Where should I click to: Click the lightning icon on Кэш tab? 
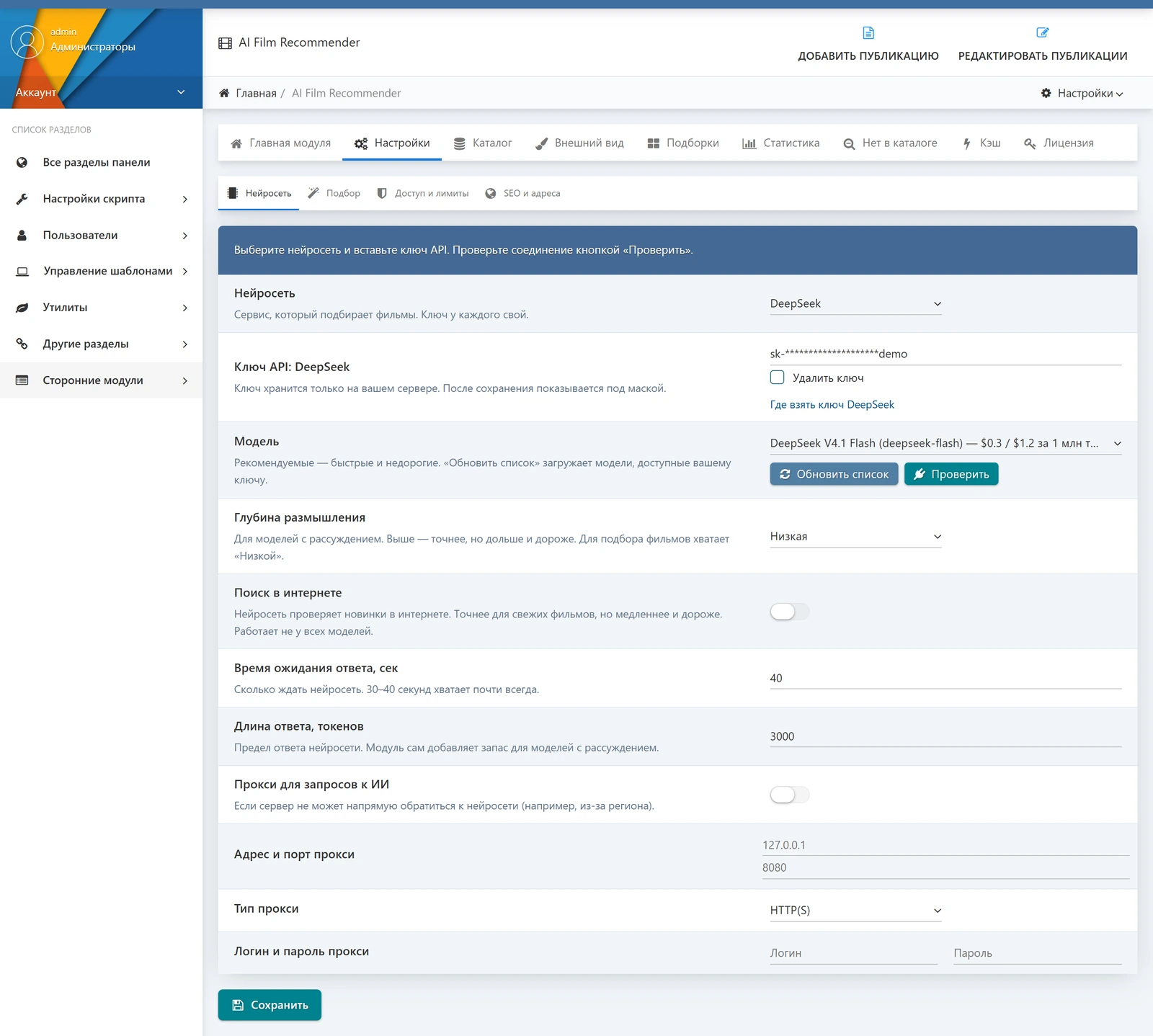click(x=967, y=143)
